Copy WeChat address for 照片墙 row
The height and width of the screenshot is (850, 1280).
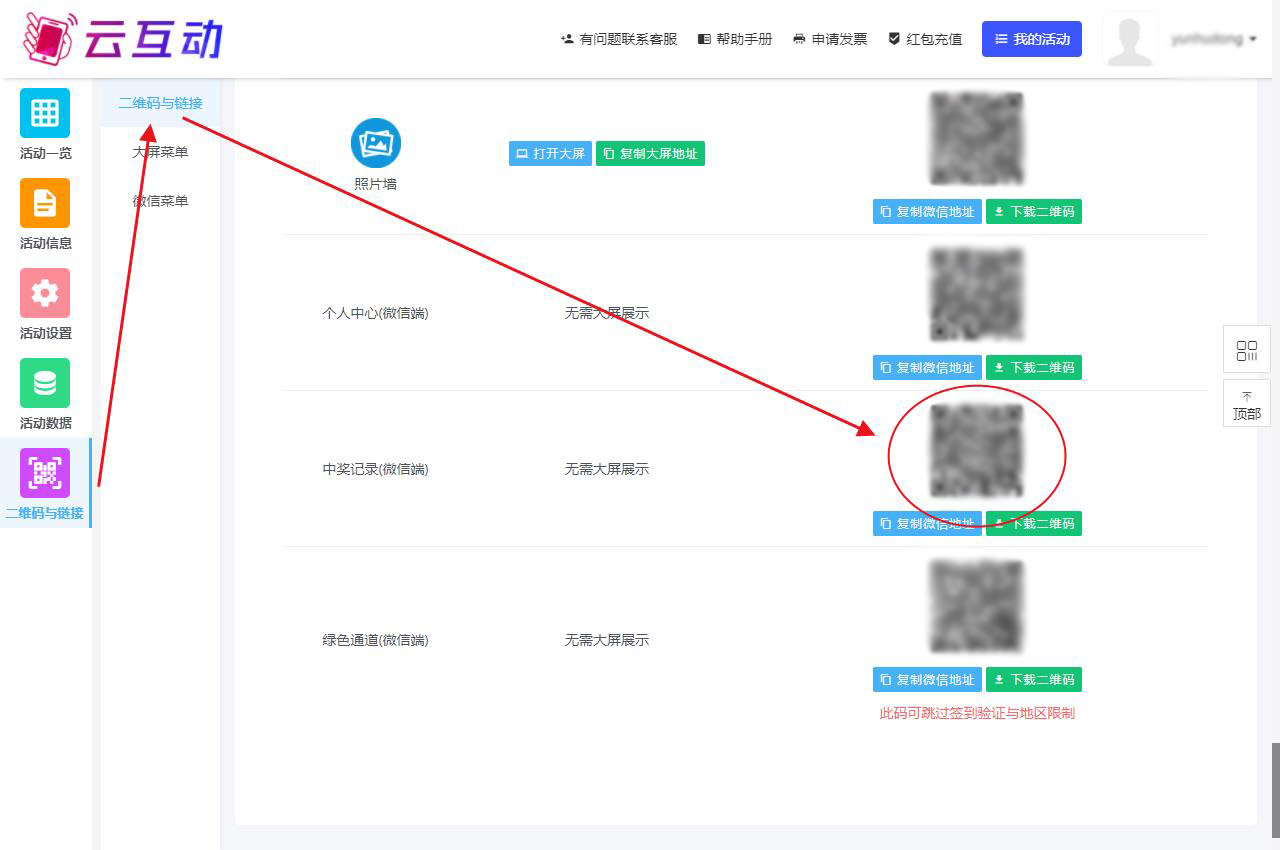pyautogui.click(x=927, y=212)
